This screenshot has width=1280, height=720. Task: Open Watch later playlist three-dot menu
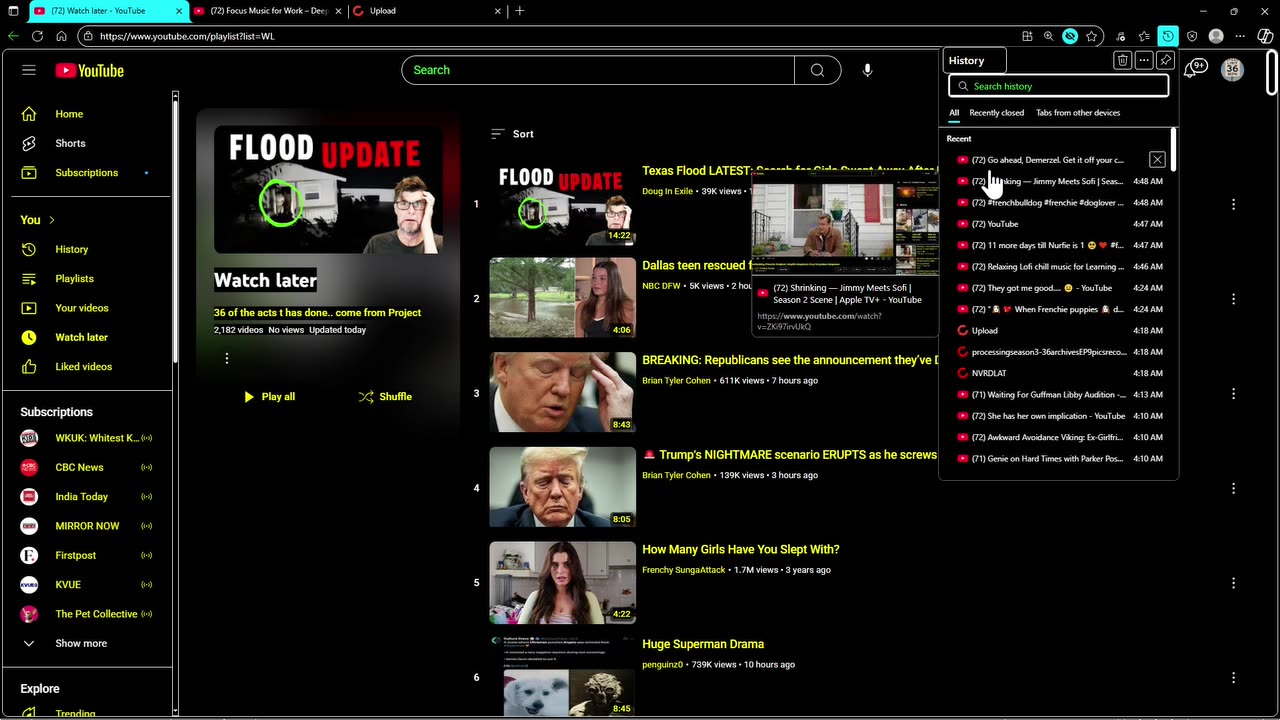pyautogui.click(x=226, y=358)
